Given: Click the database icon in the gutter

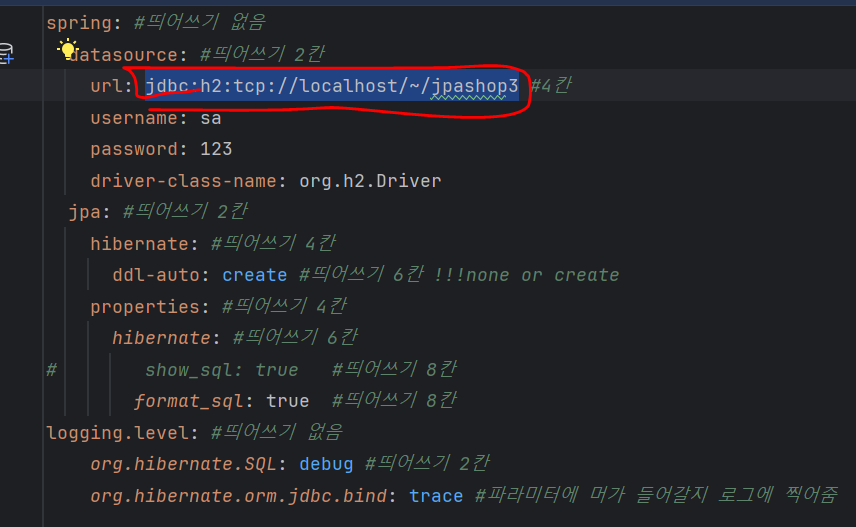Looking at the screenshot, I should pyautogui.click(x=6, y=54).
